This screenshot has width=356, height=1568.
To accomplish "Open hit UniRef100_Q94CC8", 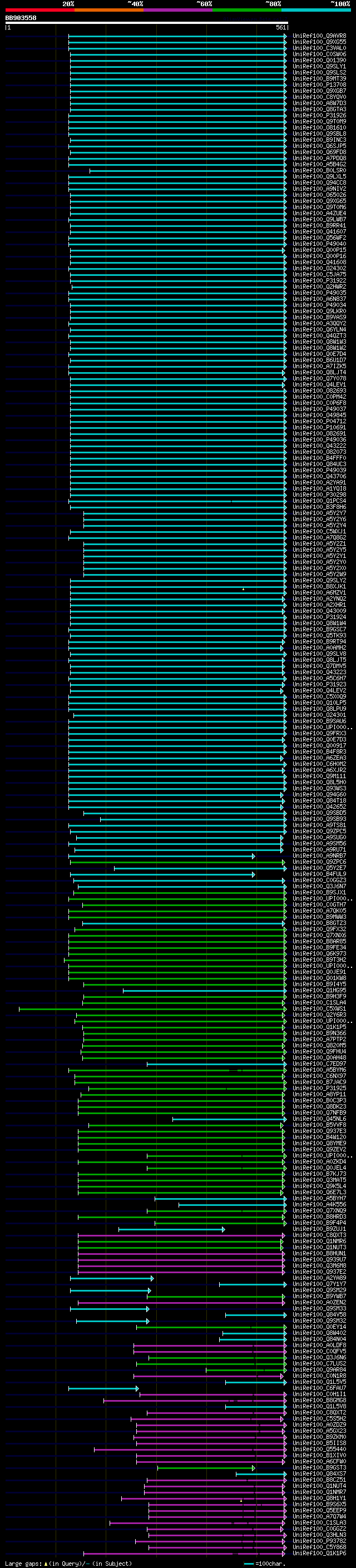I will (x=319, y=182).
